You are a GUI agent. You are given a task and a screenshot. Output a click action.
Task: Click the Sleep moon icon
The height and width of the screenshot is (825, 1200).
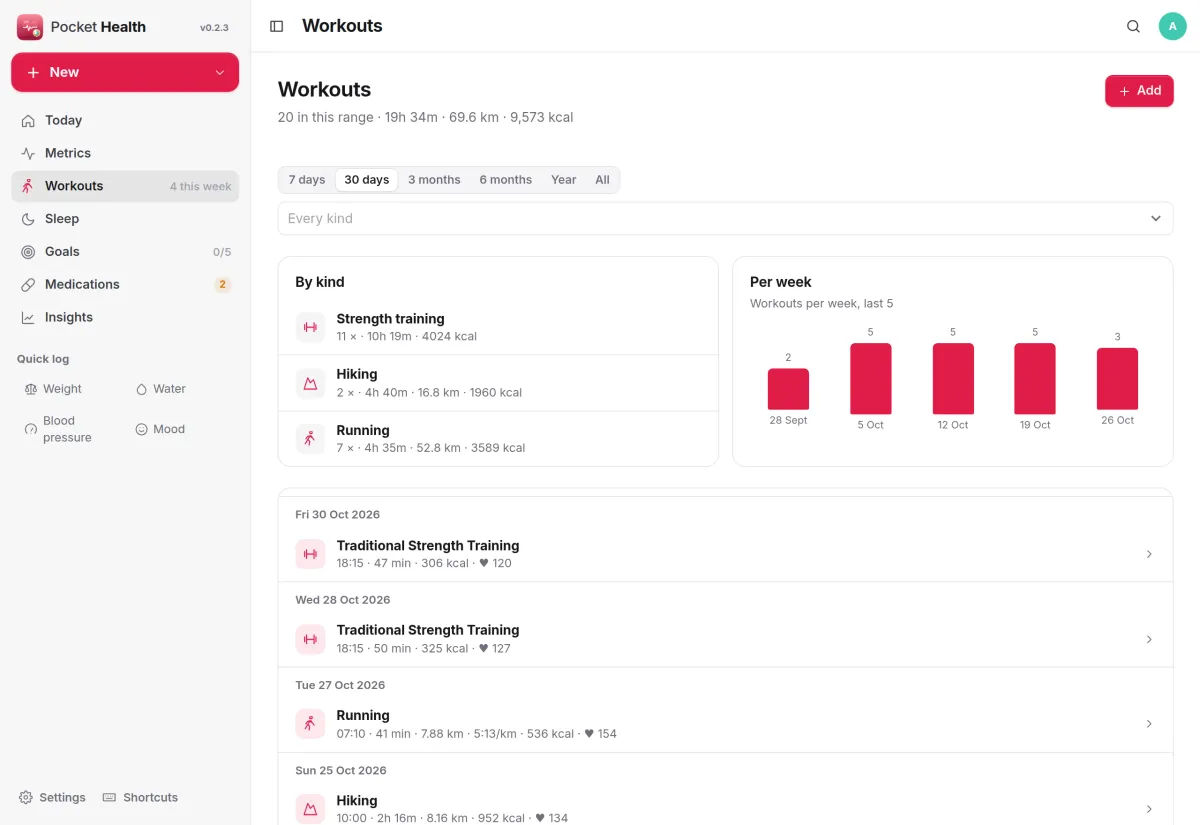(28, 219)
